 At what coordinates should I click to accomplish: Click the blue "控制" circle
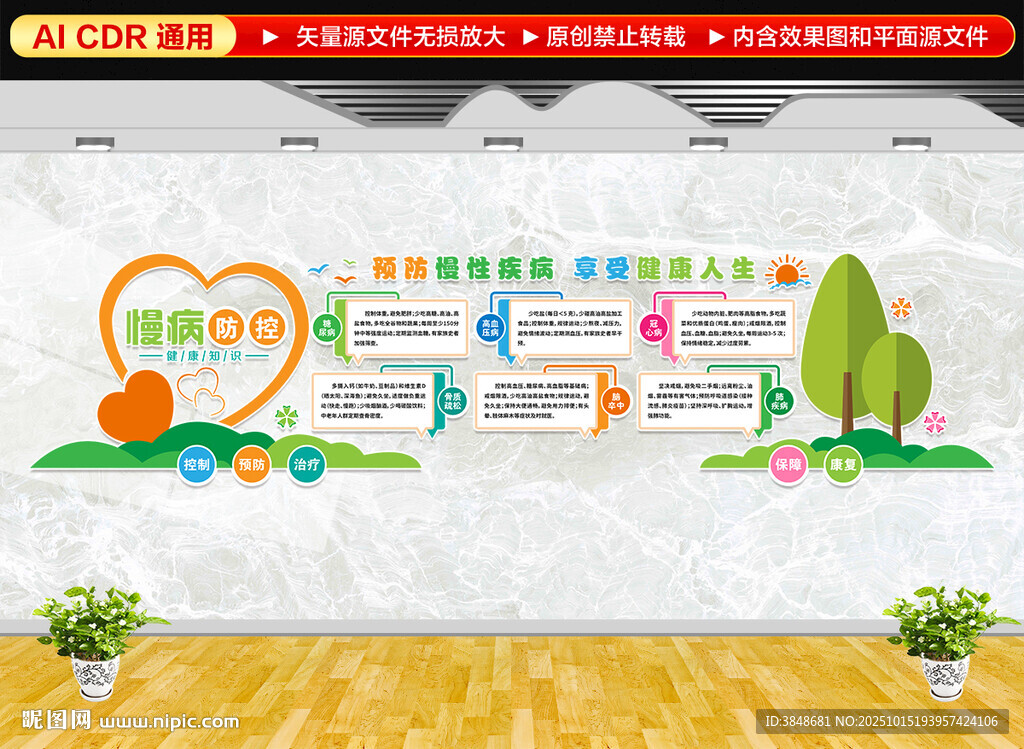point(197,464)
